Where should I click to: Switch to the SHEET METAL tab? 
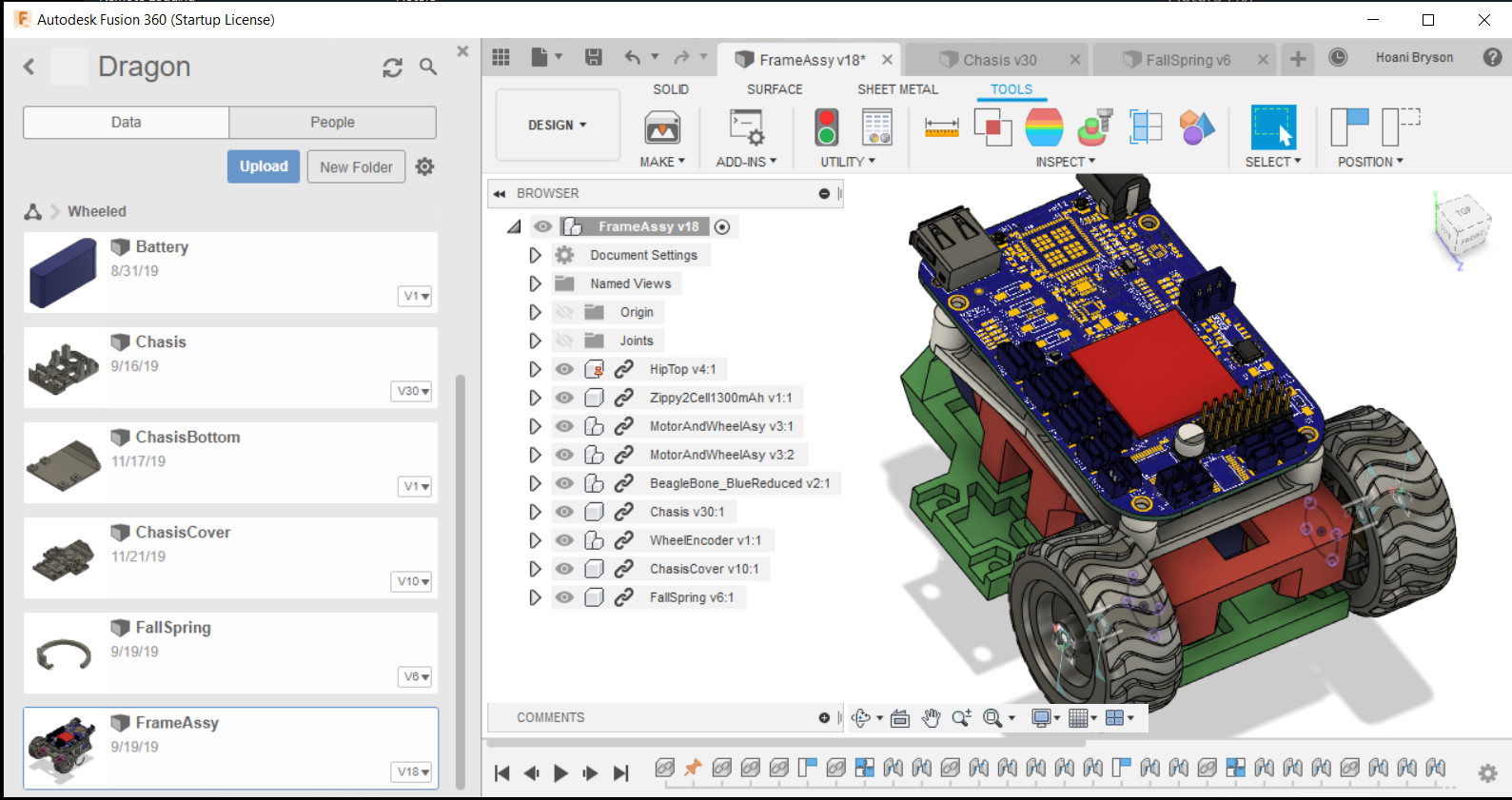(897, 89)
